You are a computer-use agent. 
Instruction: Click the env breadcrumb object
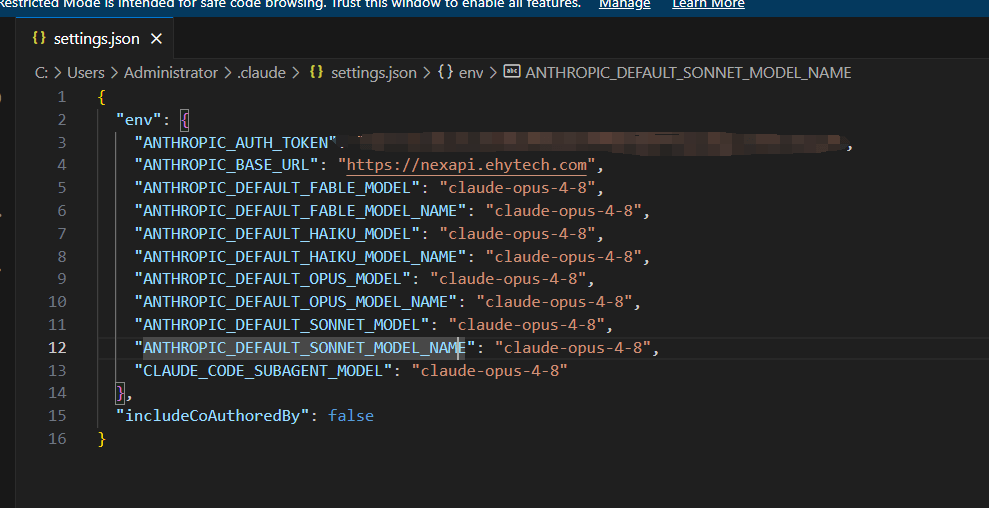[471, 73]
